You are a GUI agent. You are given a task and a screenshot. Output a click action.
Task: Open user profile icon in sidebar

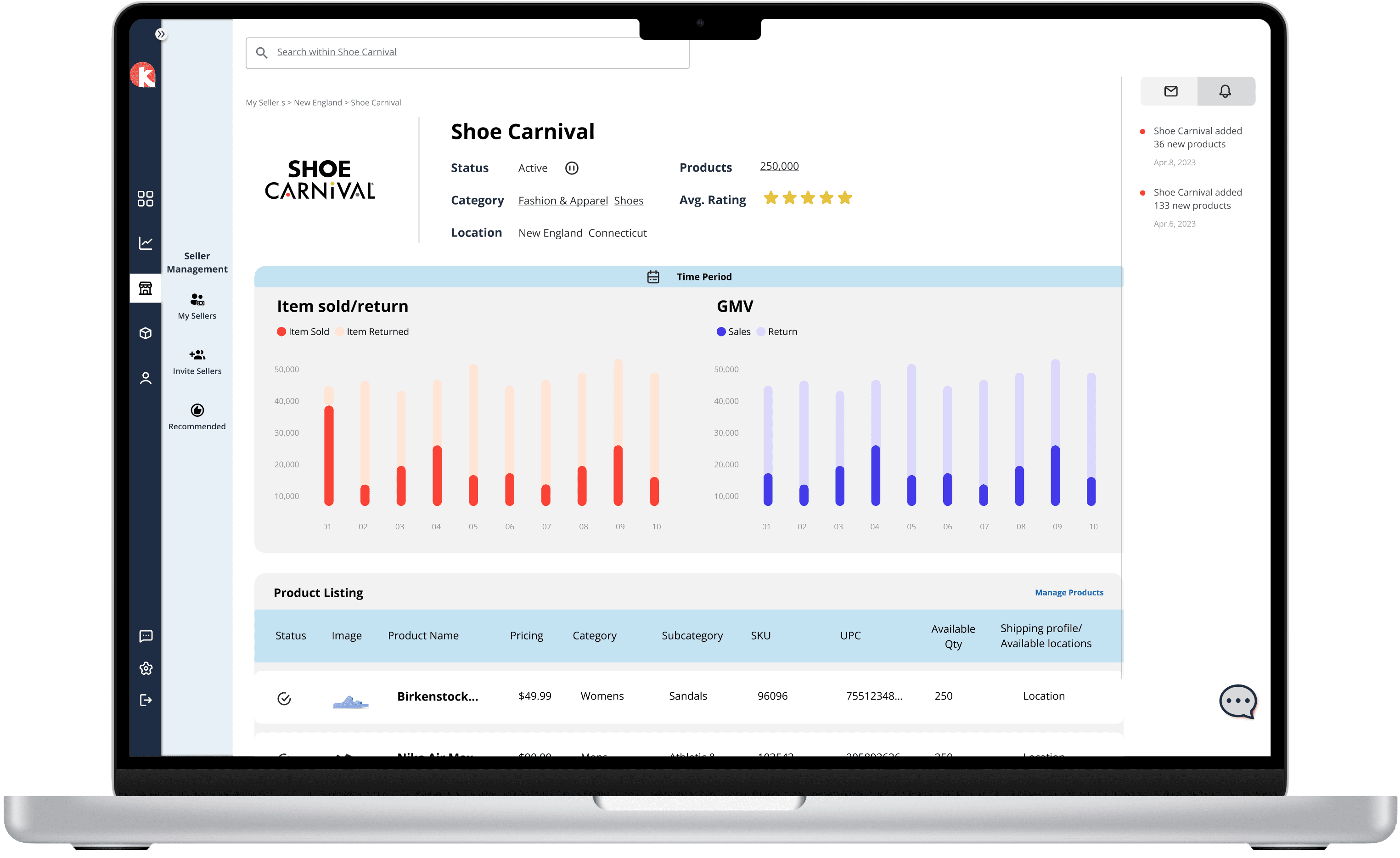[146, 378]
